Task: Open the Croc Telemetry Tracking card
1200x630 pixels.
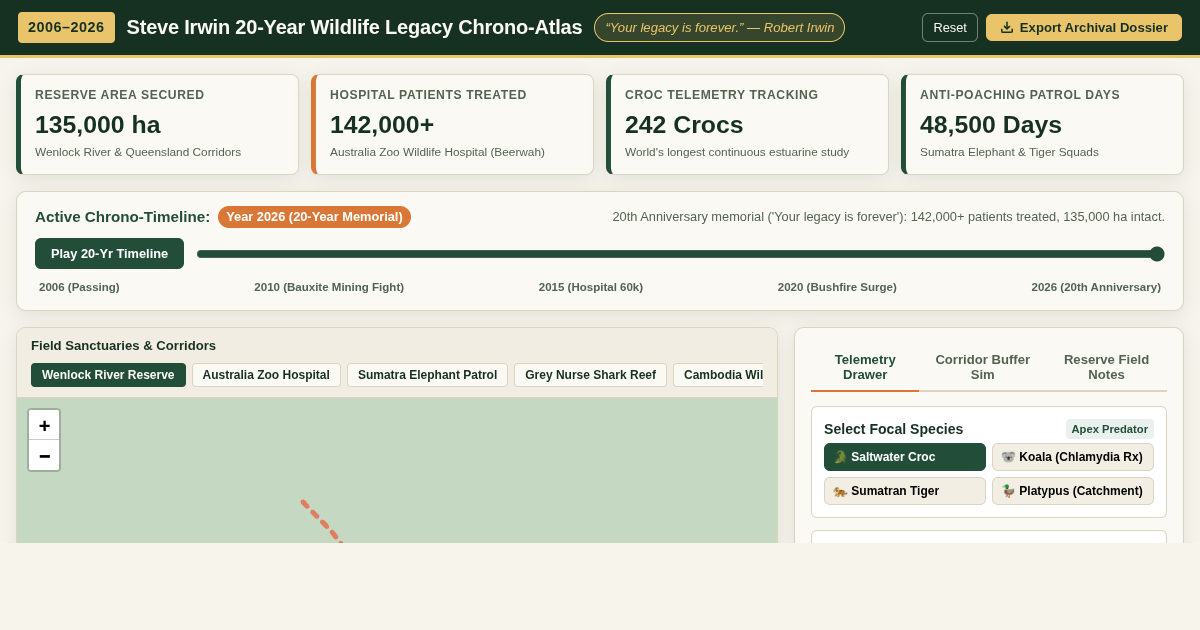Action: click(747, 125)
